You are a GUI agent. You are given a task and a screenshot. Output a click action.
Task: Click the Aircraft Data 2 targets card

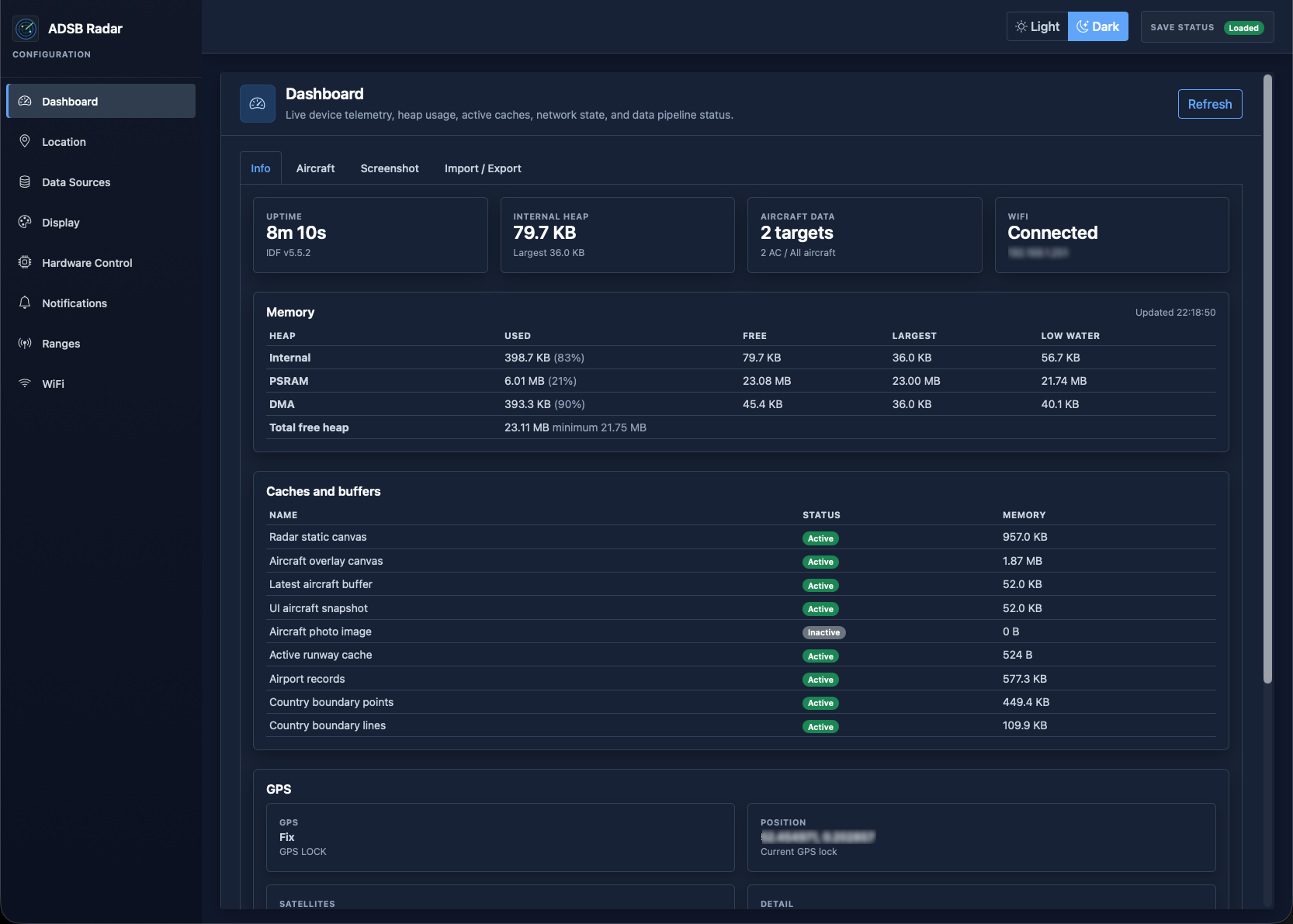865,235
